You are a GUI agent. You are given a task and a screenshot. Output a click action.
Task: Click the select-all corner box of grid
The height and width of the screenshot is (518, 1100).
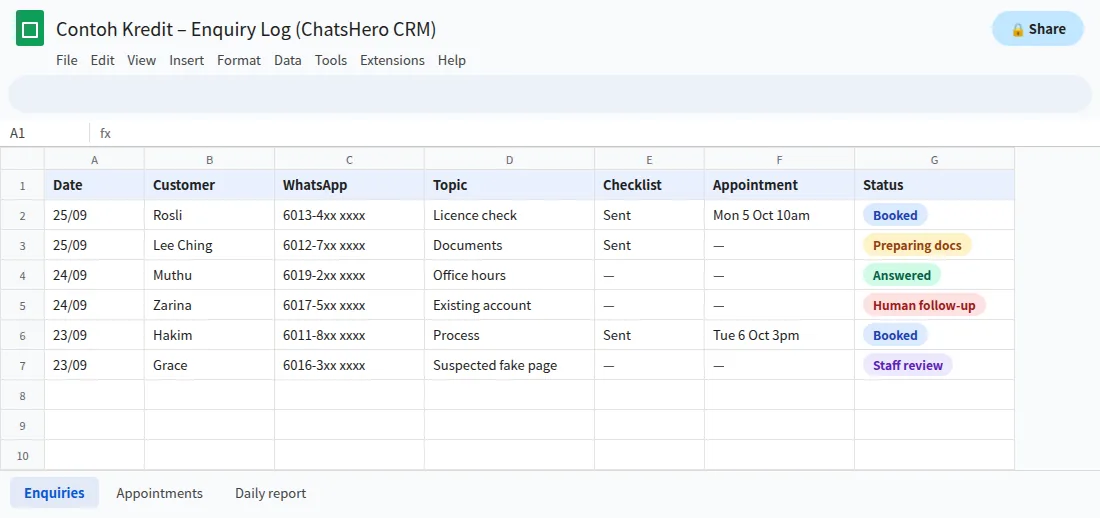(x=22, y=159)
